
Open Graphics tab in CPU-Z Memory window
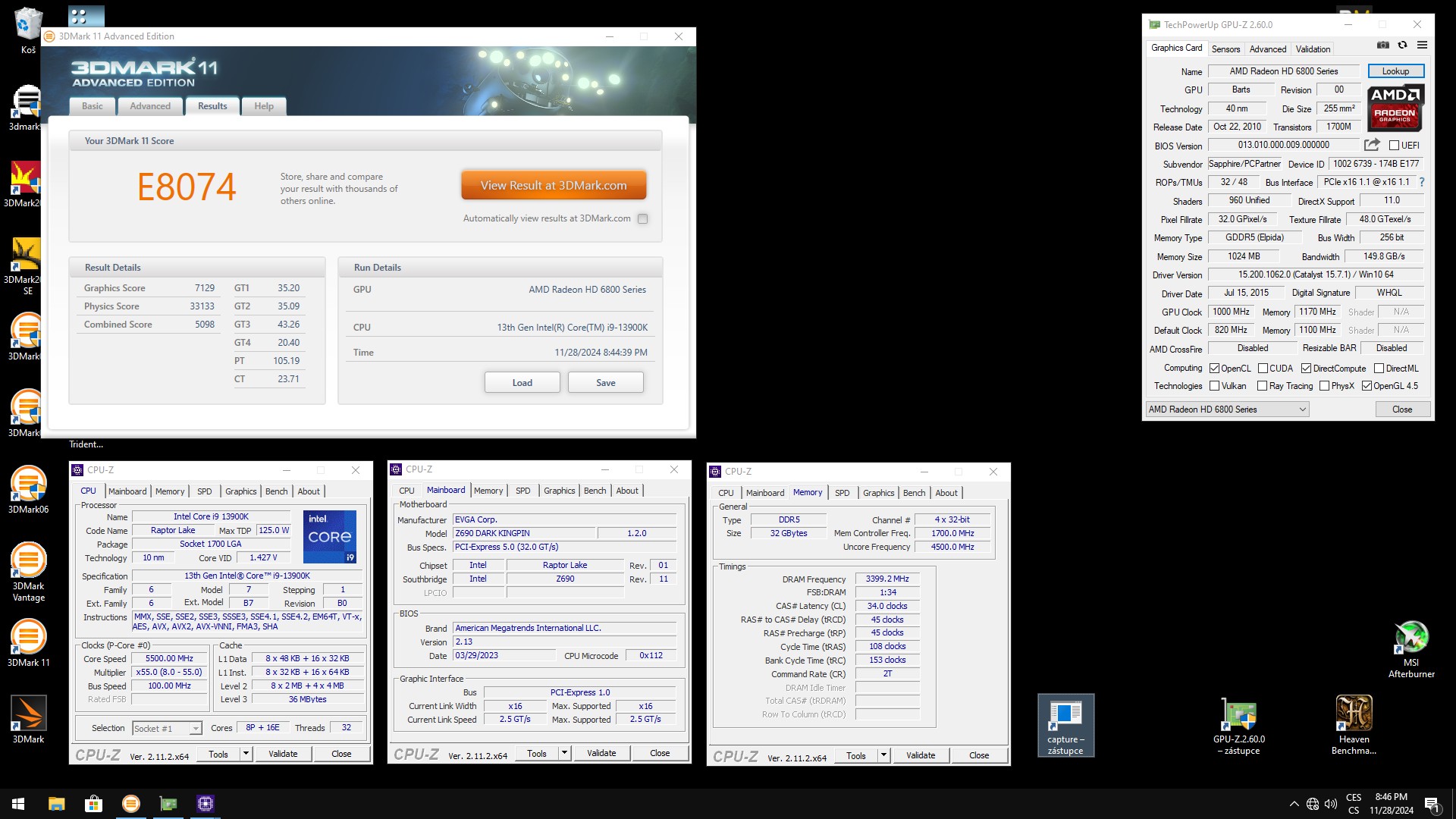click(x=878, y=493)
